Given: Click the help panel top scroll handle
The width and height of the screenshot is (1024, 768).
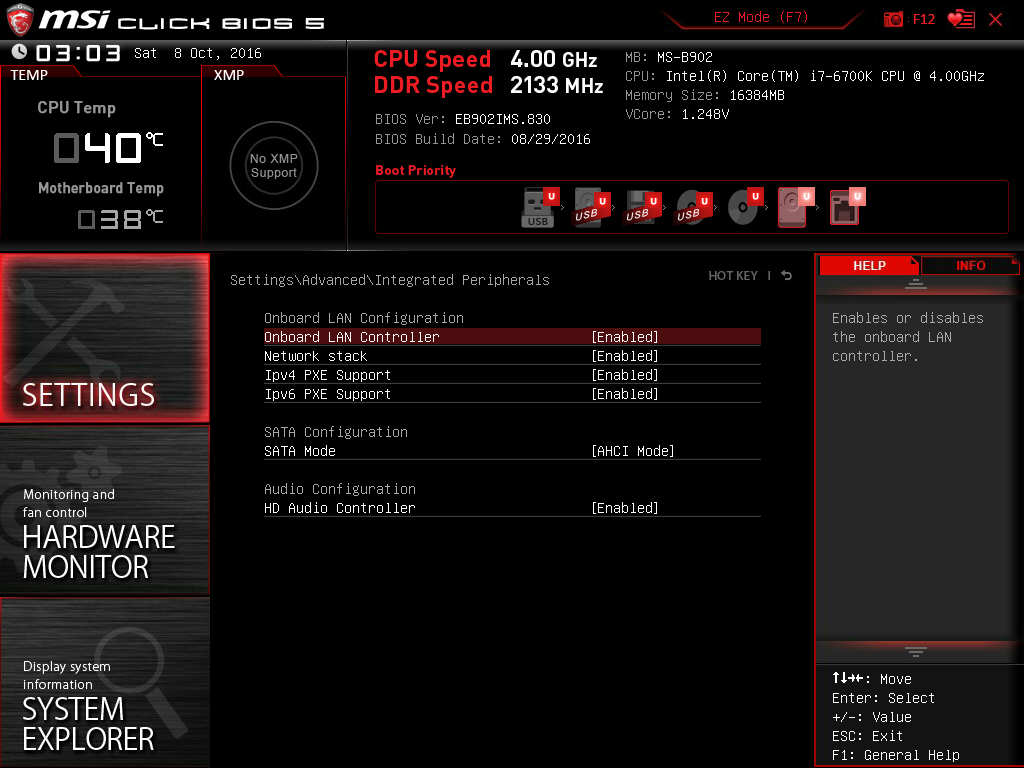Looking at the screenshot, I should click(x=916, y=283).
